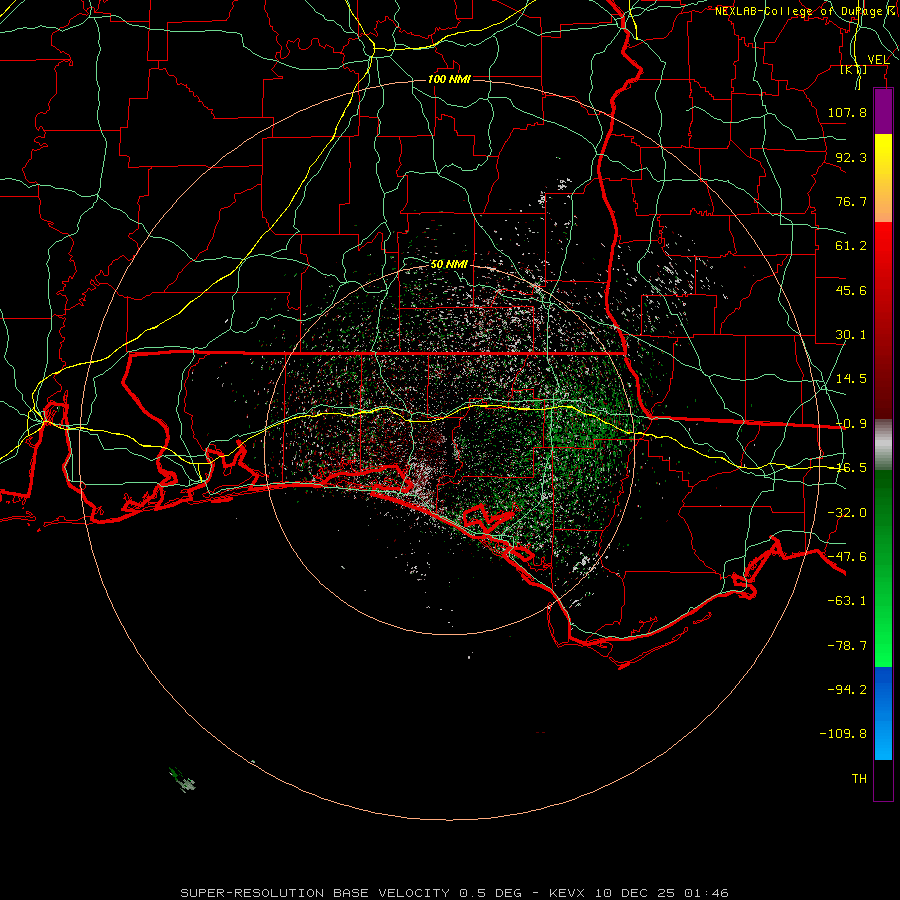Select the 92.3 legend value
The width and height of the screenshot is (900, 900).
[851, 157]
